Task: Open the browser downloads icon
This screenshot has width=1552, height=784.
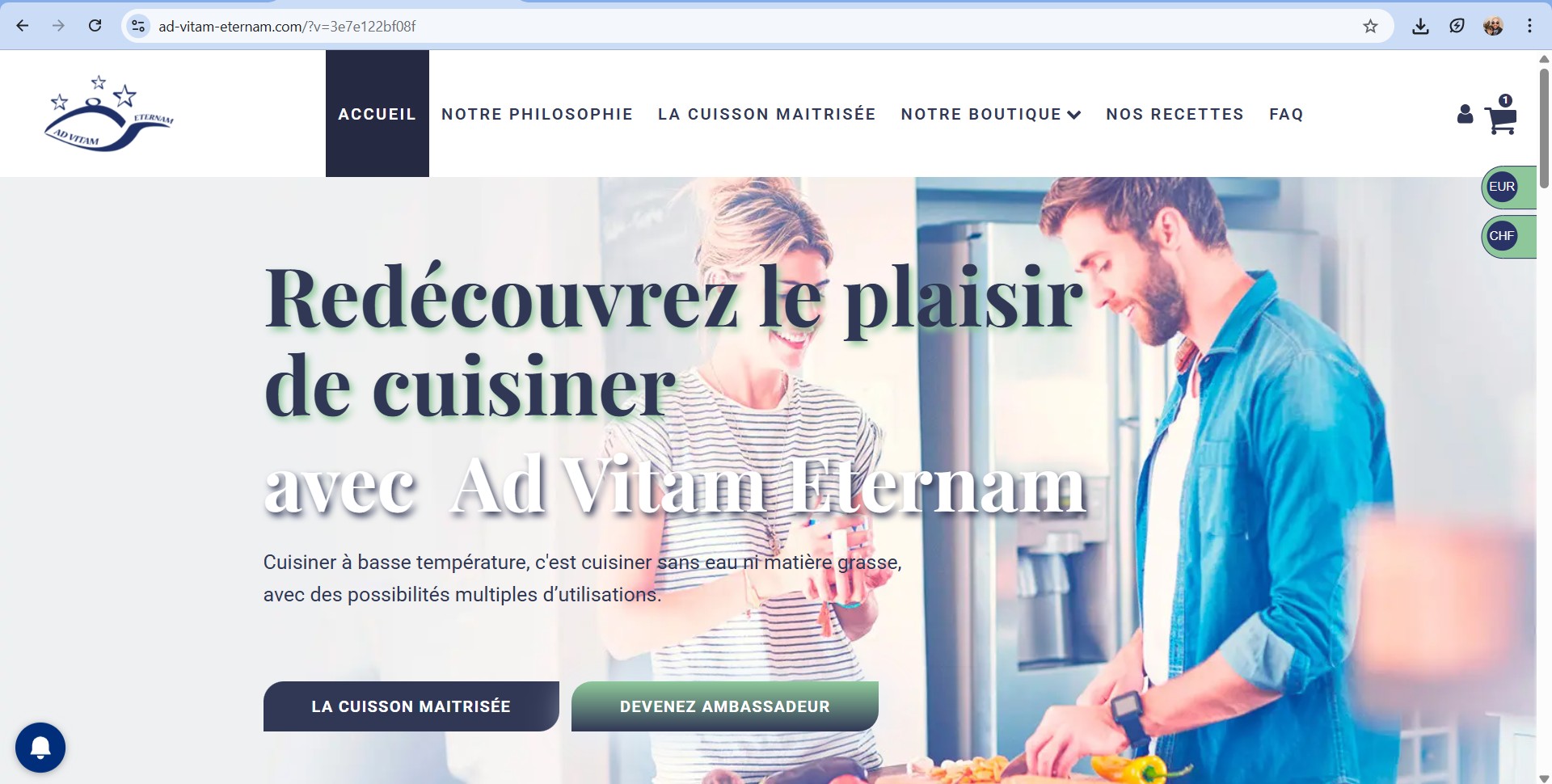Action: click(1420, 26)
